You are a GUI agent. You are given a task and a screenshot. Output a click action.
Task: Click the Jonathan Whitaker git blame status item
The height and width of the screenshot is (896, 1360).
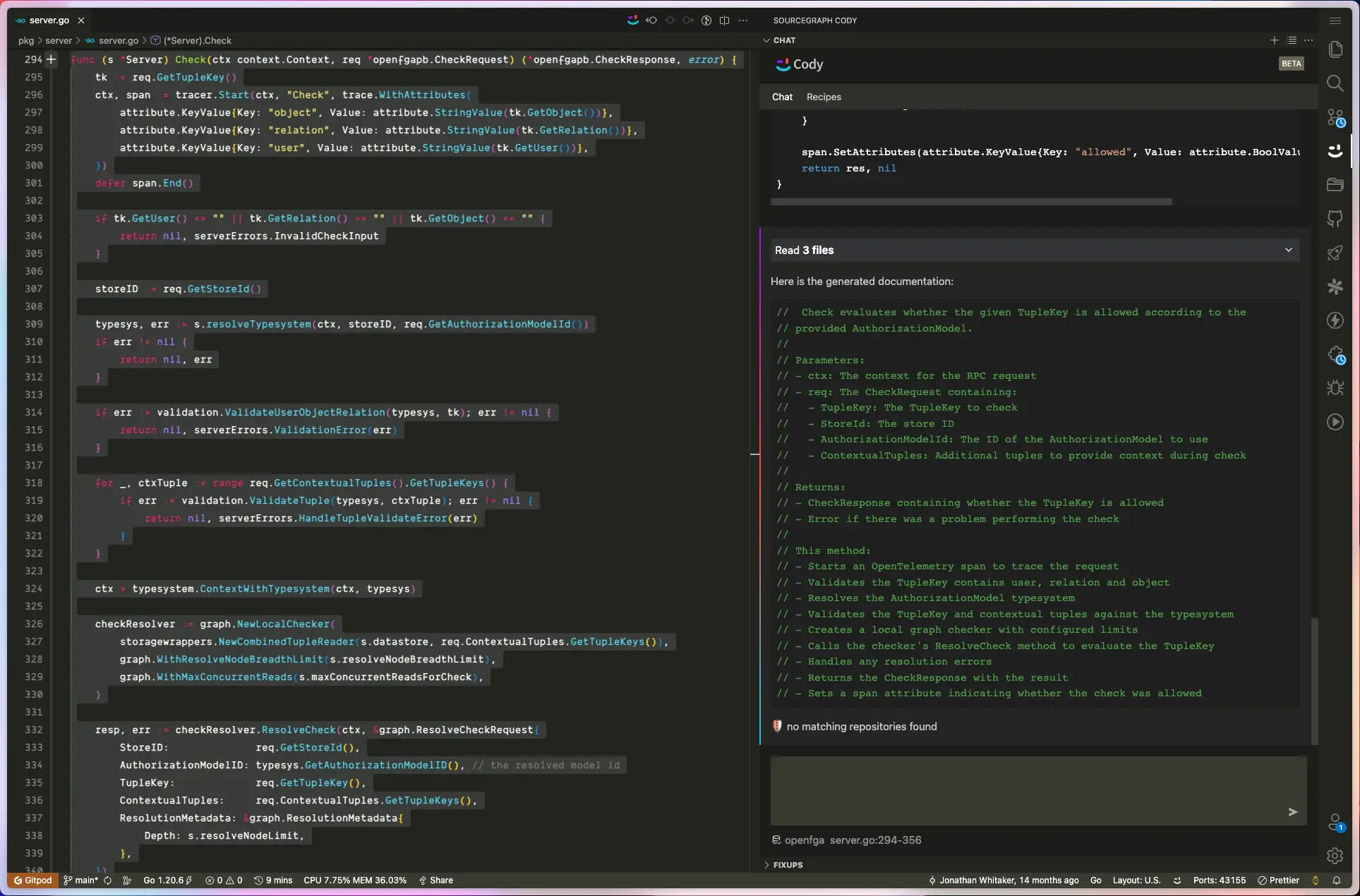[x=1004, y=880]
